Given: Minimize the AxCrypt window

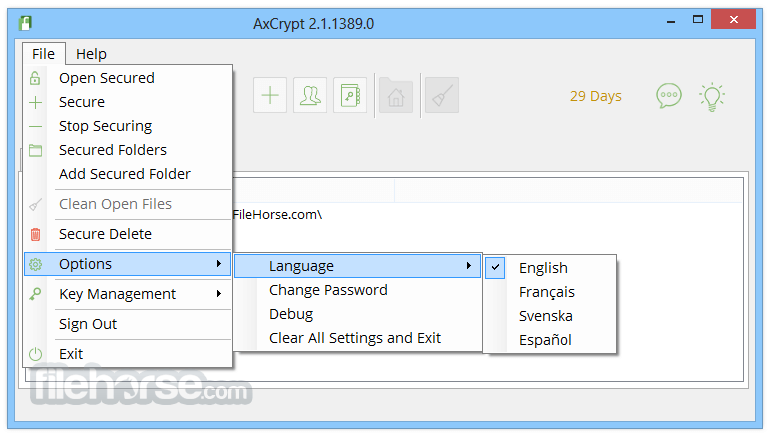Looking at the screenshot, I should click(671, 21).
